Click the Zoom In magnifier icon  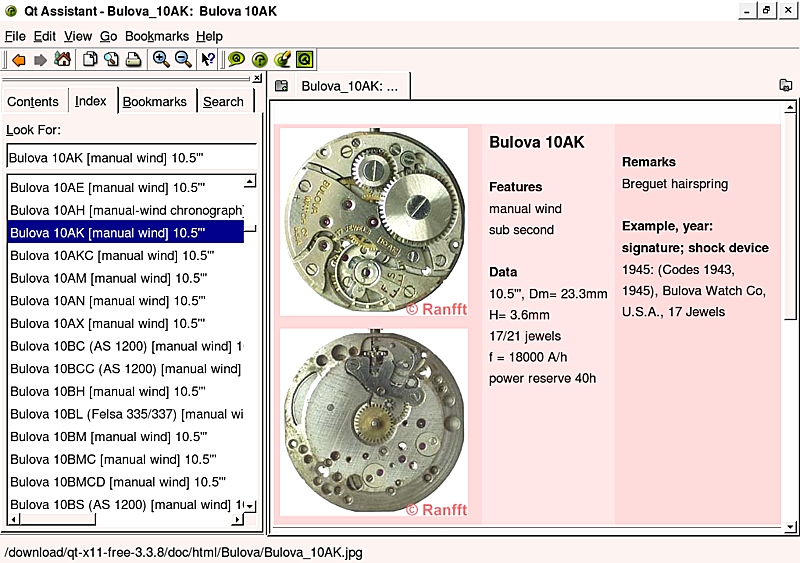point(161,60)
